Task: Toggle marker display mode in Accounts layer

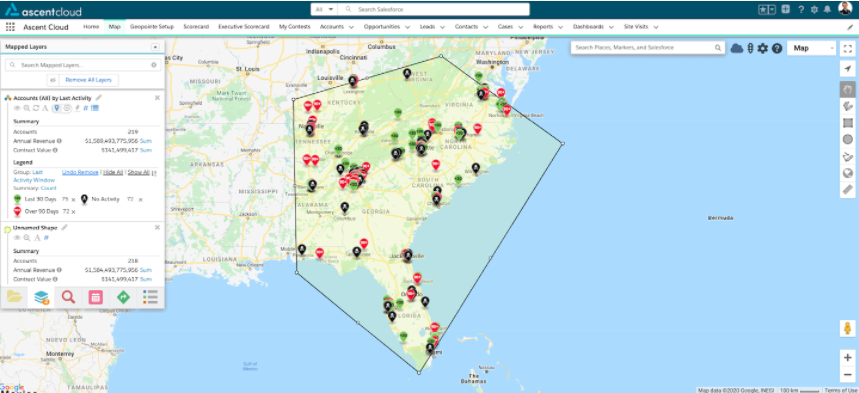Action: tap(56, 108)
